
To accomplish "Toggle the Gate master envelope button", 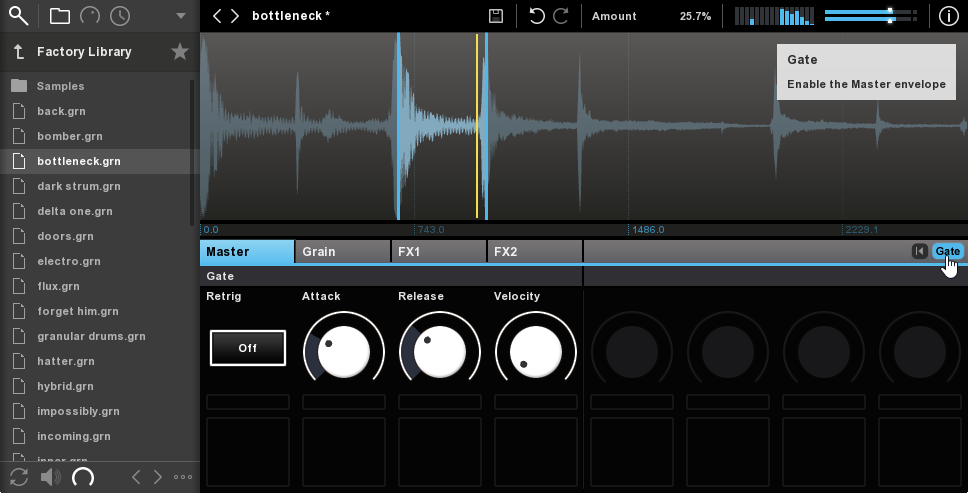I will pos(947,251).
